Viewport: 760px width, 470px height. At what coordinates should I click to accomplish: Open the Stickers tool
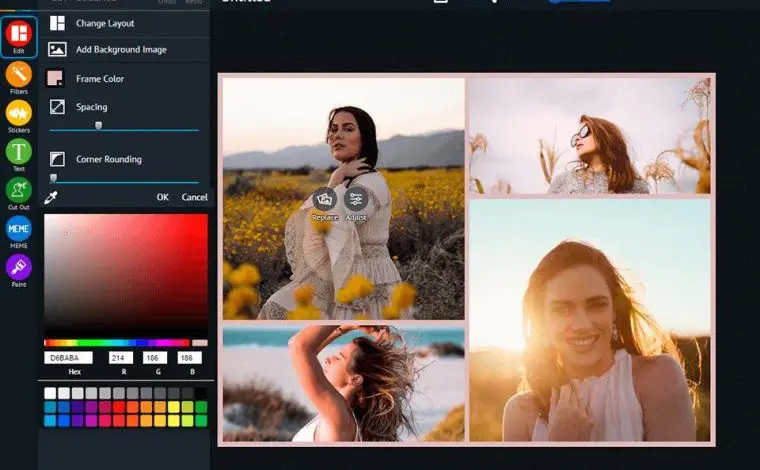click(x=18, y=116)
